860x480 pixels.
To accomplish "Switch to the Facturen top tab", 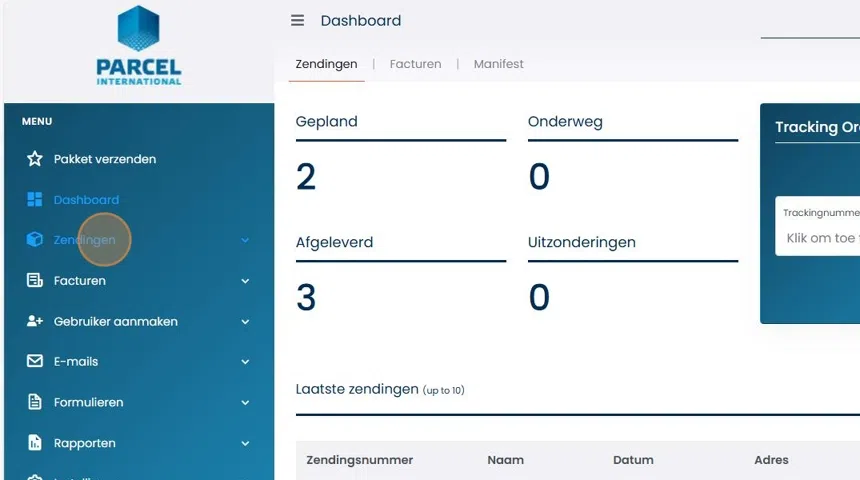I will pyautogui.click(x=415, y=64).
